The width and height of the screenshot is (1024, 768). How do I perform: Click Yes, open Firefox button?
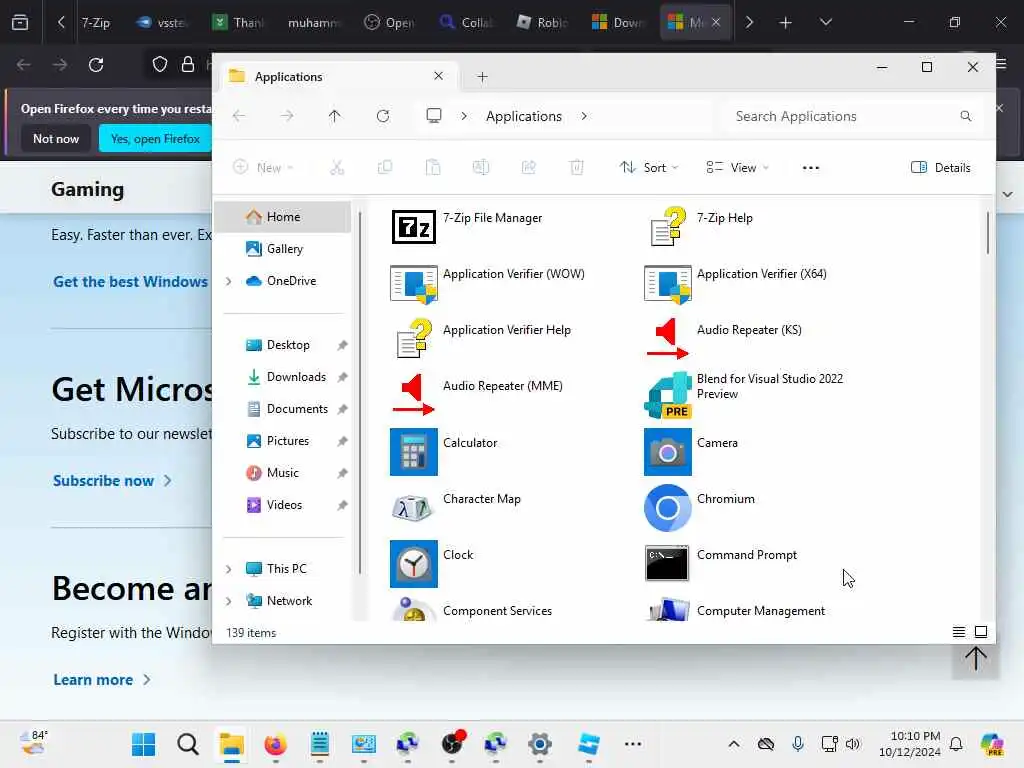[155, 139]
